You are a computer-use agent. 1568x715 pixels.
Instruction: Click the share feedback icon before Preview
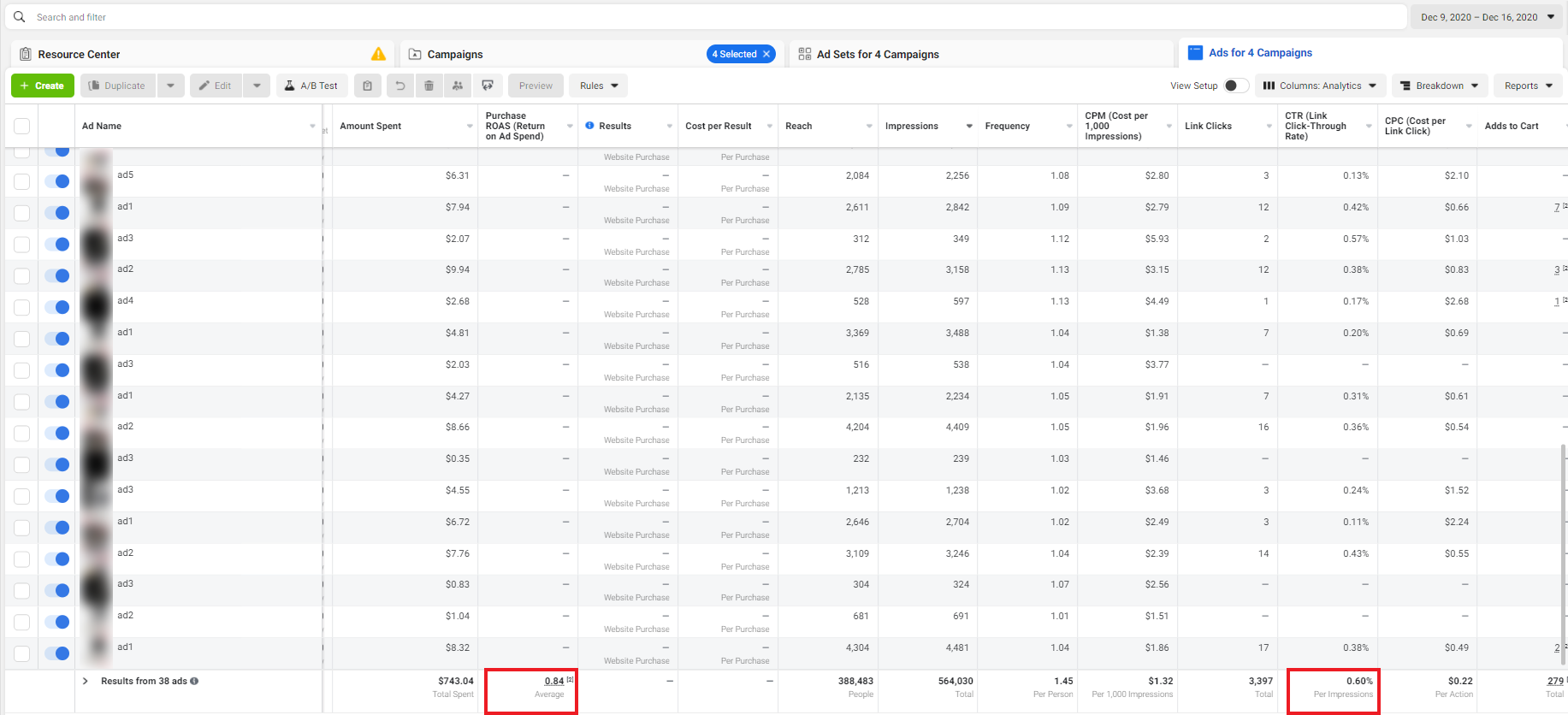(x=488, y=86)
